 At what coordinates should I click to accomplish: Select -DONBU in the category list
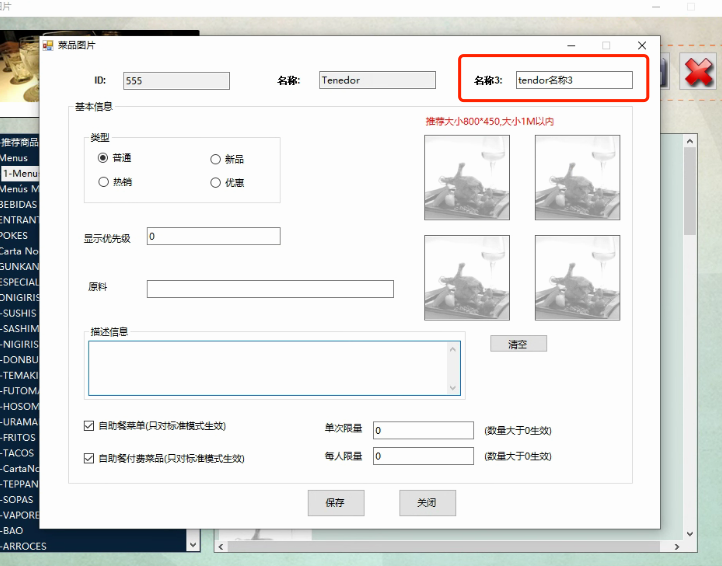coord(19,360)
